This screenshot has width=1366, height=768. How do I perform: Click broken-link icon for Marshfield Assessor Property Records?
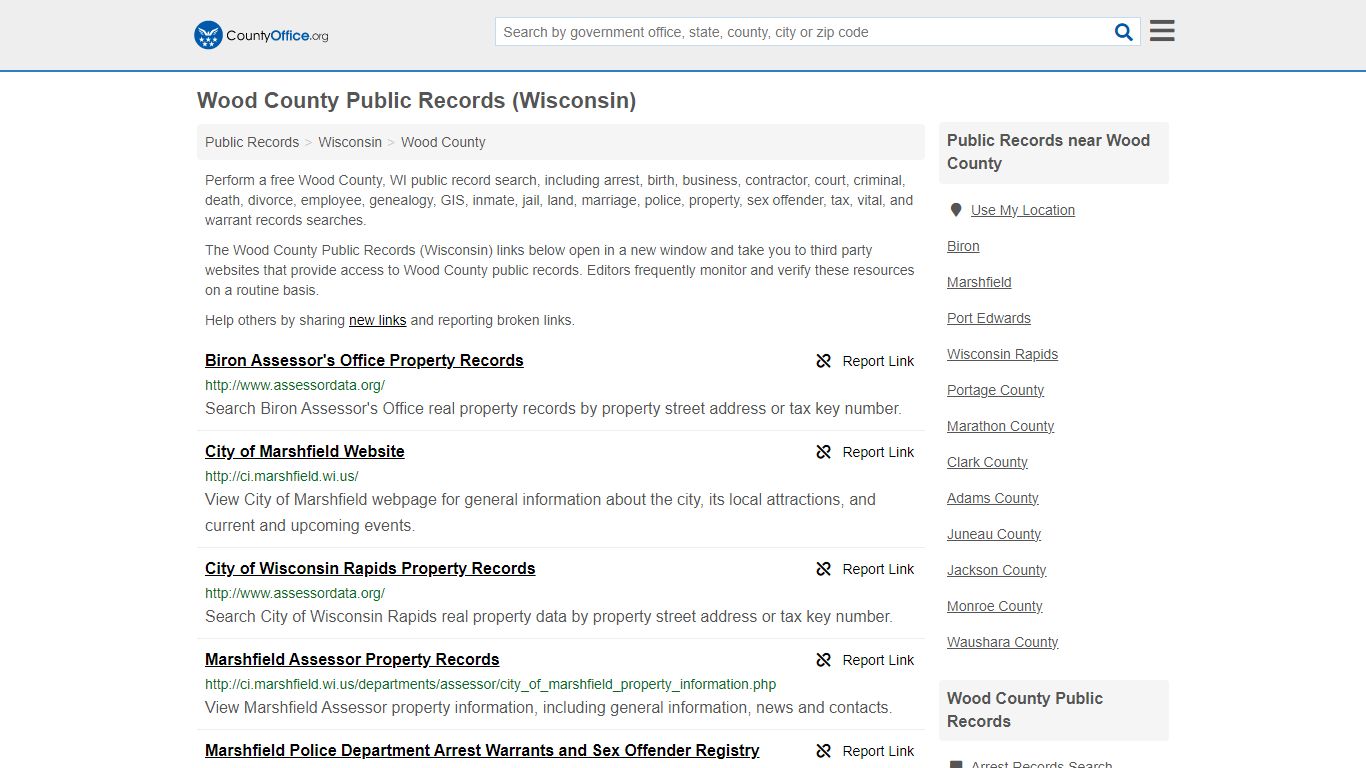(x=824, y=660)
